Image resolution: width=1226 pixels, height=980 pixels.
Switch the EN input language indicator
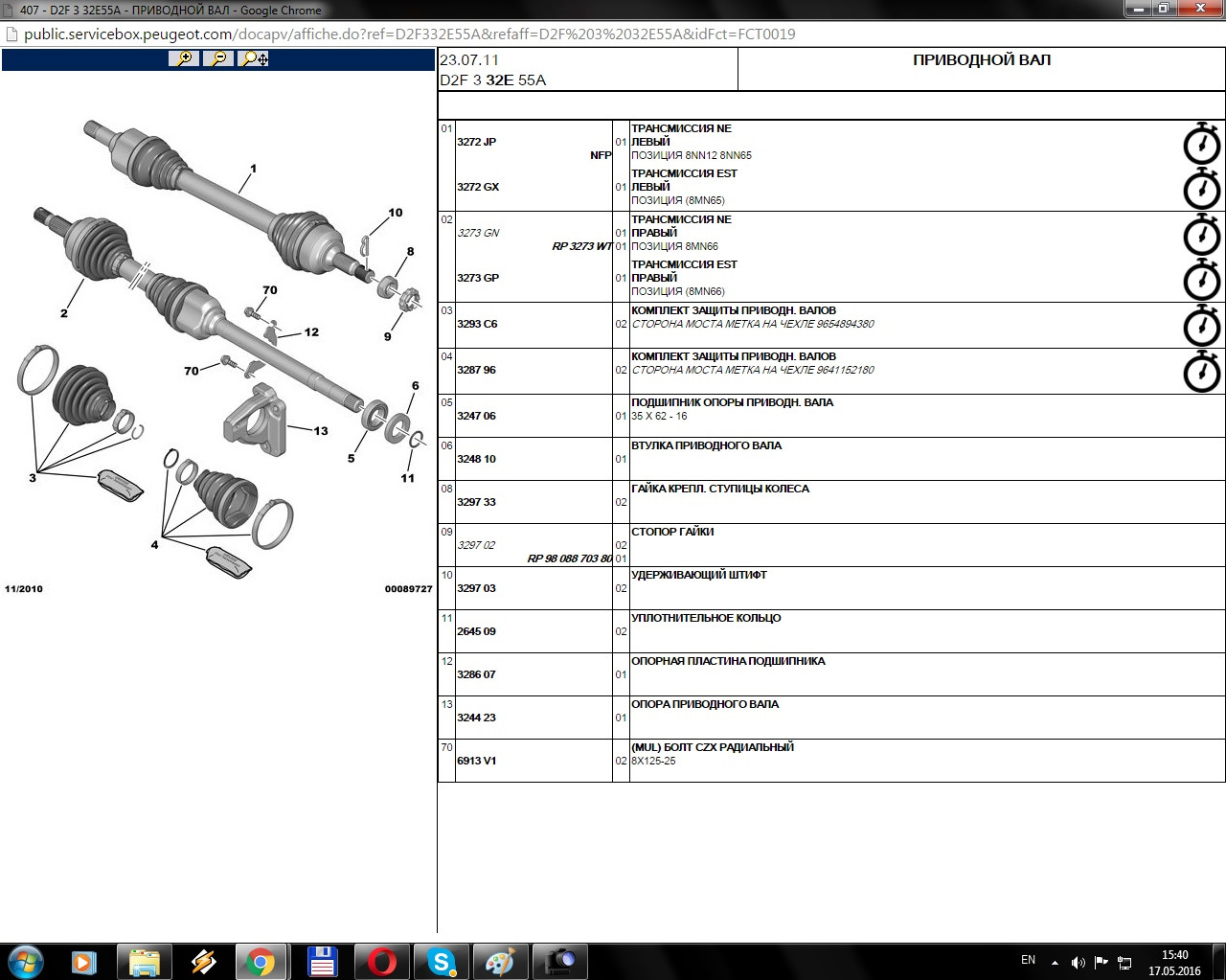[1028, 960]
